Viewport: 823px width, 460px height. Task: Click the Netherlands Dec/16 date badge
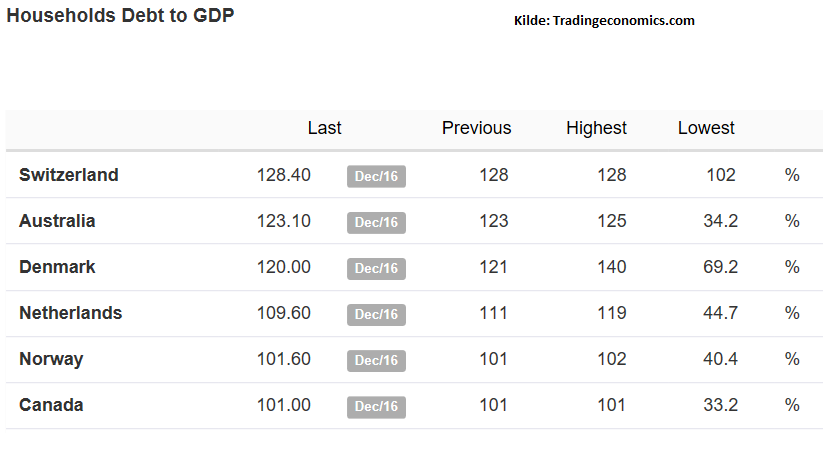[376, 314]
